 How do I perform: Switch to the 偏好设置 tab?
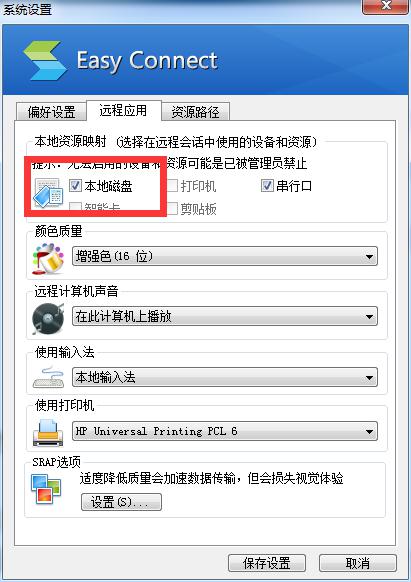(x=51, y=112)
